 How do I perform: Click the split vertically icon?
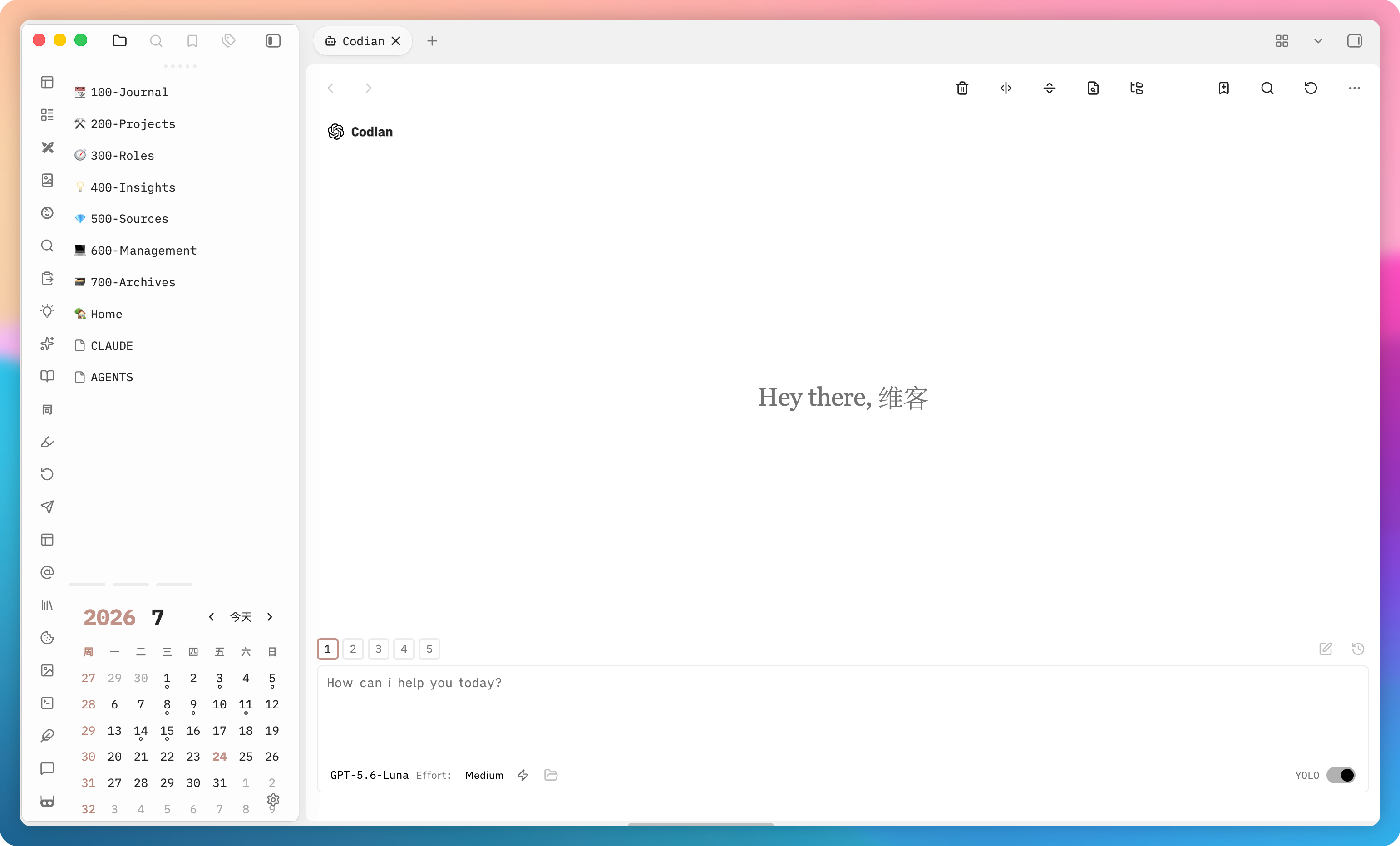1006,88
